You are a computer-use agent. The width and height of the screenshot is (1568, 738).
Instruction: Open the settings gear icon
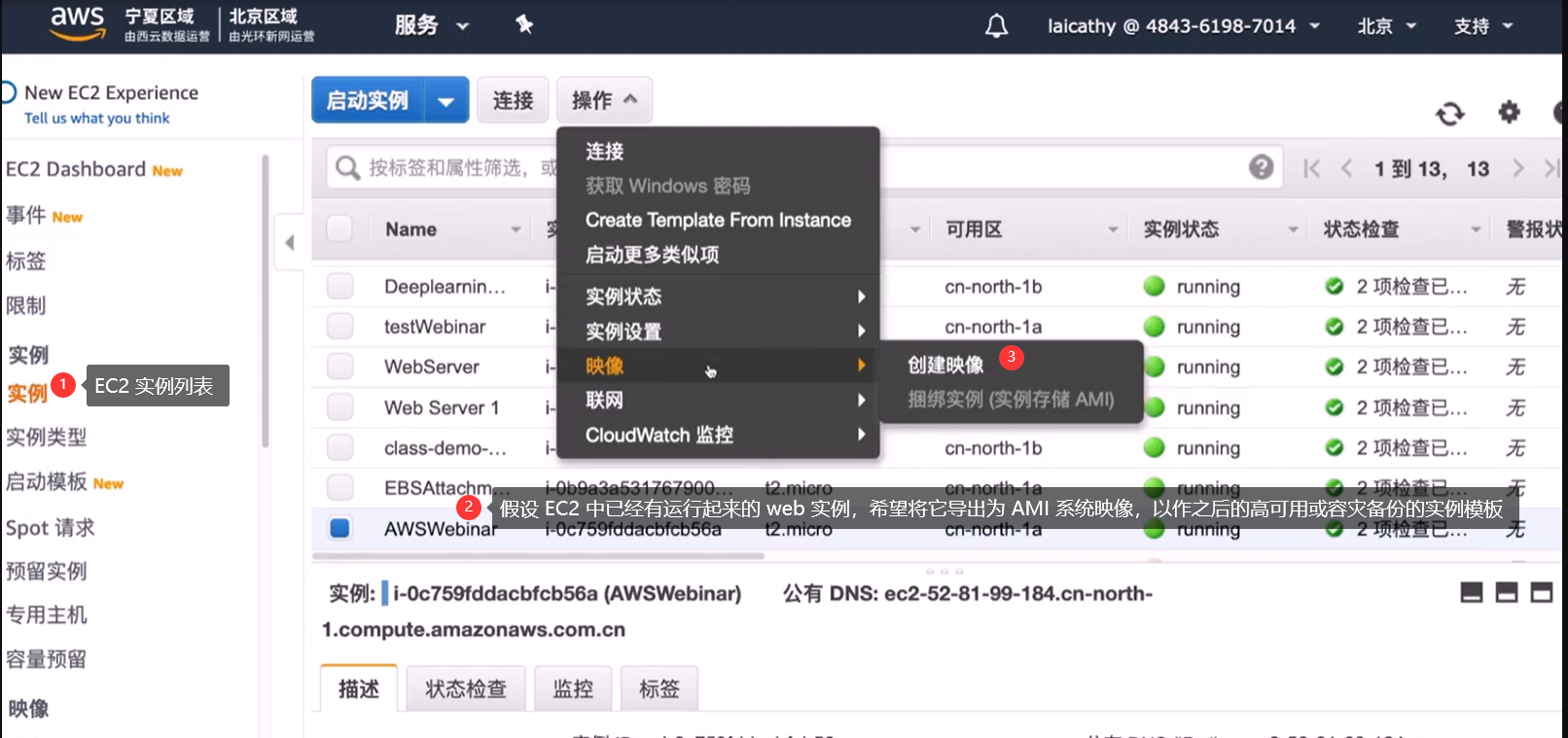(1509, 112)
